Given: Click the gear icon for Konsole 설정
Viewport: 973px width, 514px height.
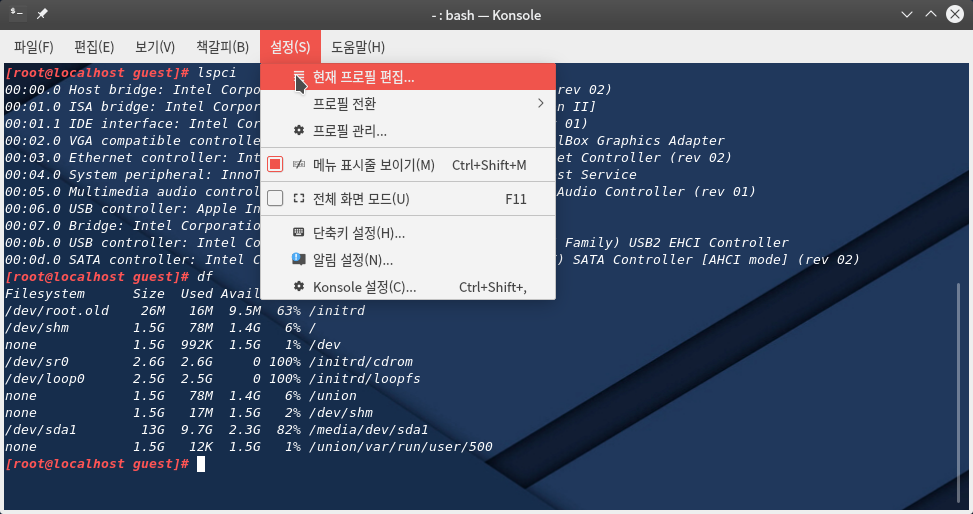Looking at the screenshot, I should tap(298, 287).
